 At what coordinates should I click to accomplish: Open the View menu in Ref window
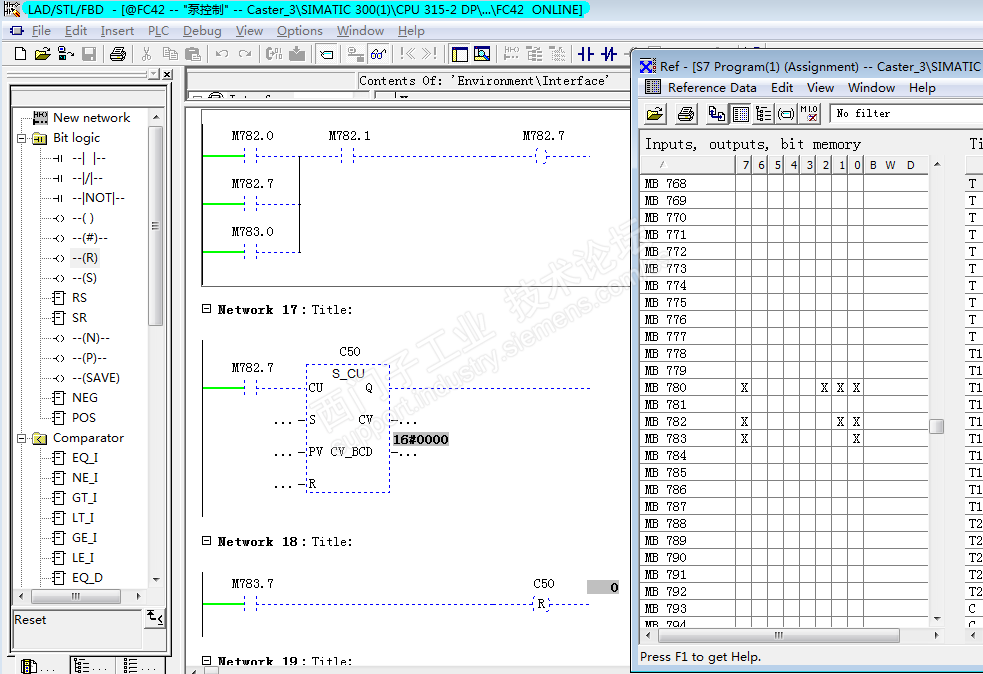pos(820,88)
